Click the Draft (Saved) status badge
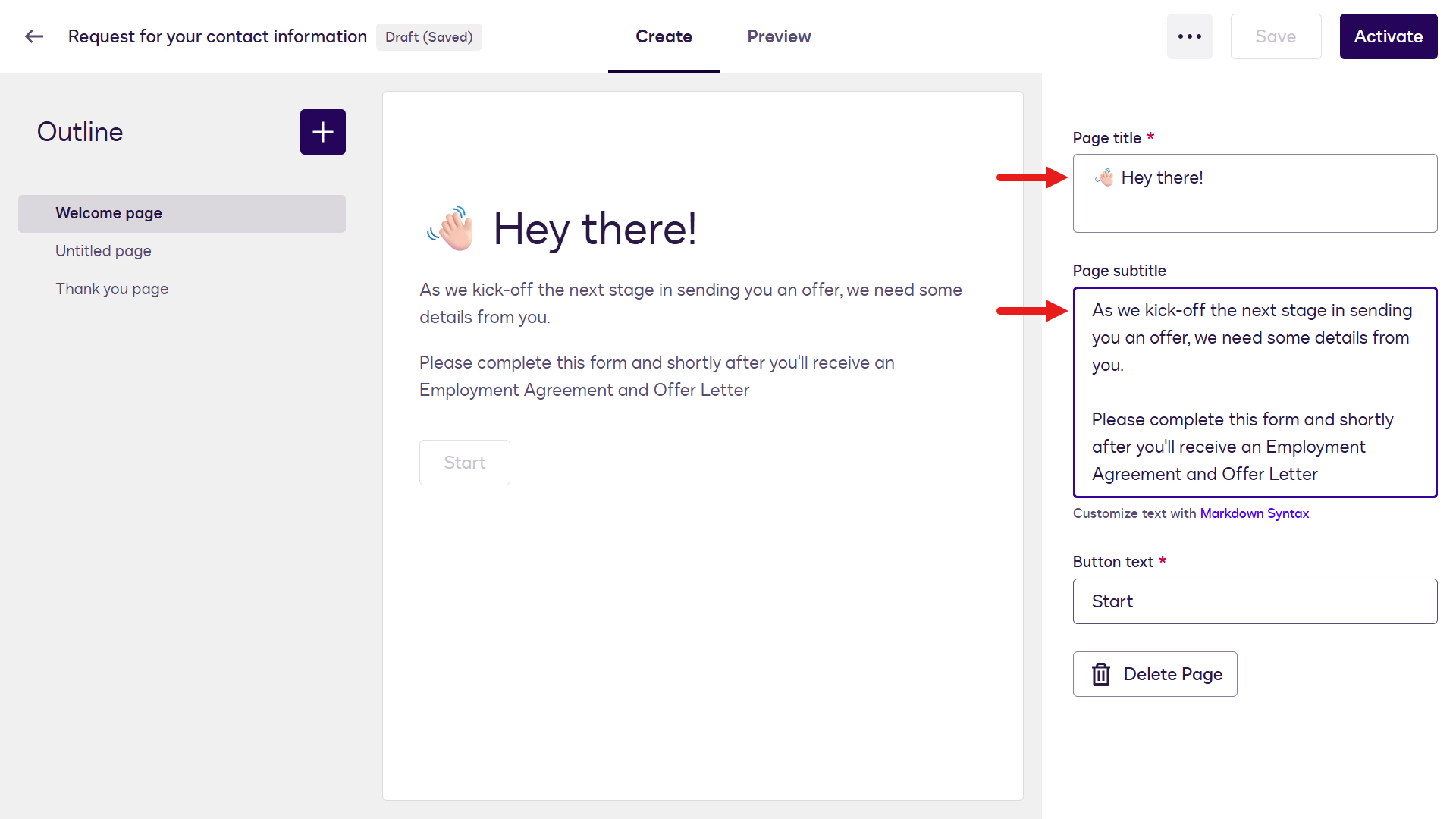The height and width of the screenshot is (819, 1456). coord(429,36)
